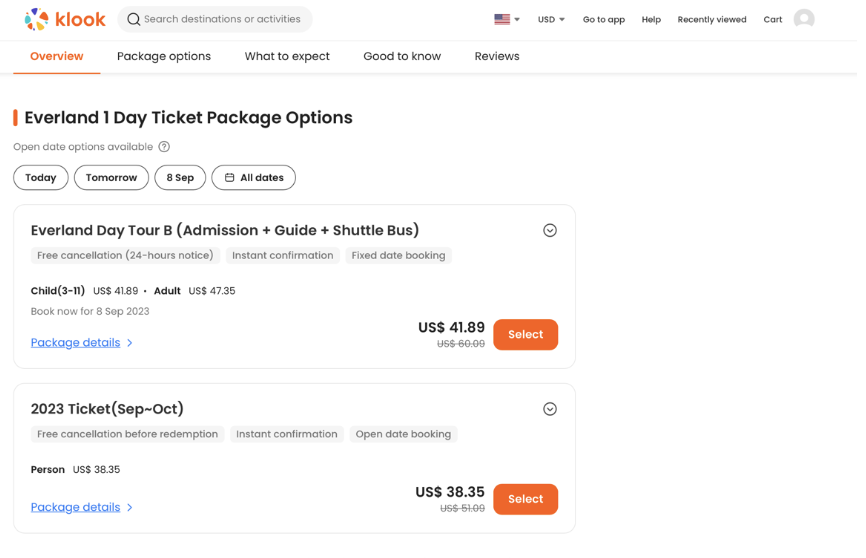Expand the Everland Day Tour B package

[549, 231]
